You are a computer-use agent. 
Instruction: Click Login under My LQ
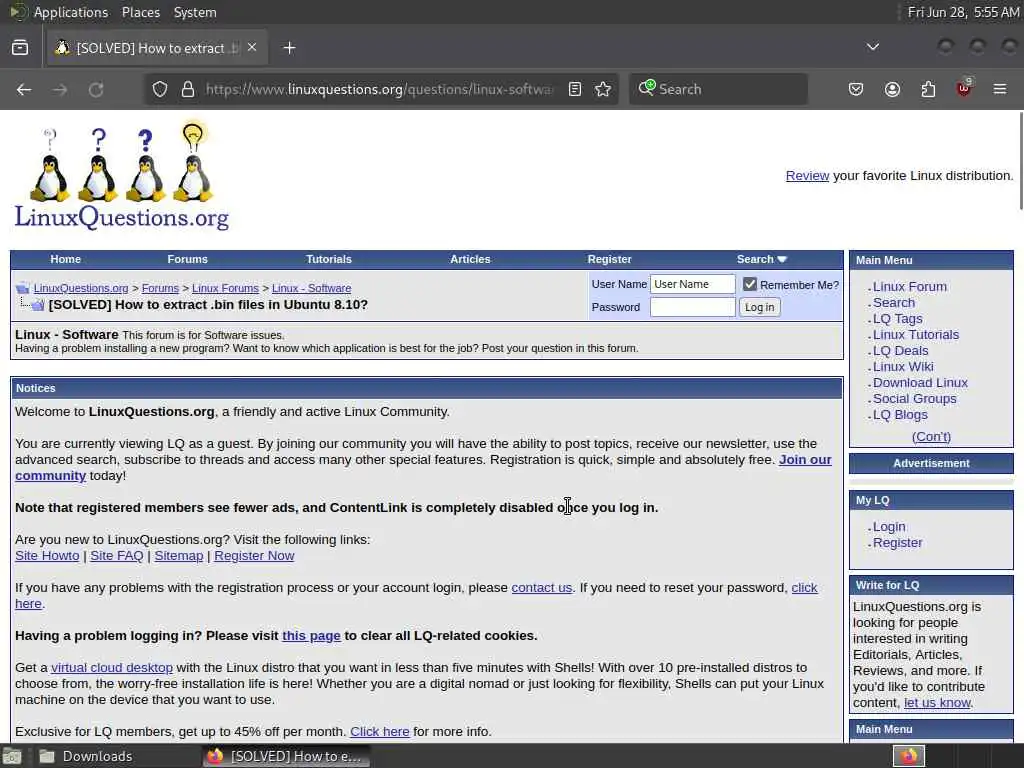coord(889,527)
